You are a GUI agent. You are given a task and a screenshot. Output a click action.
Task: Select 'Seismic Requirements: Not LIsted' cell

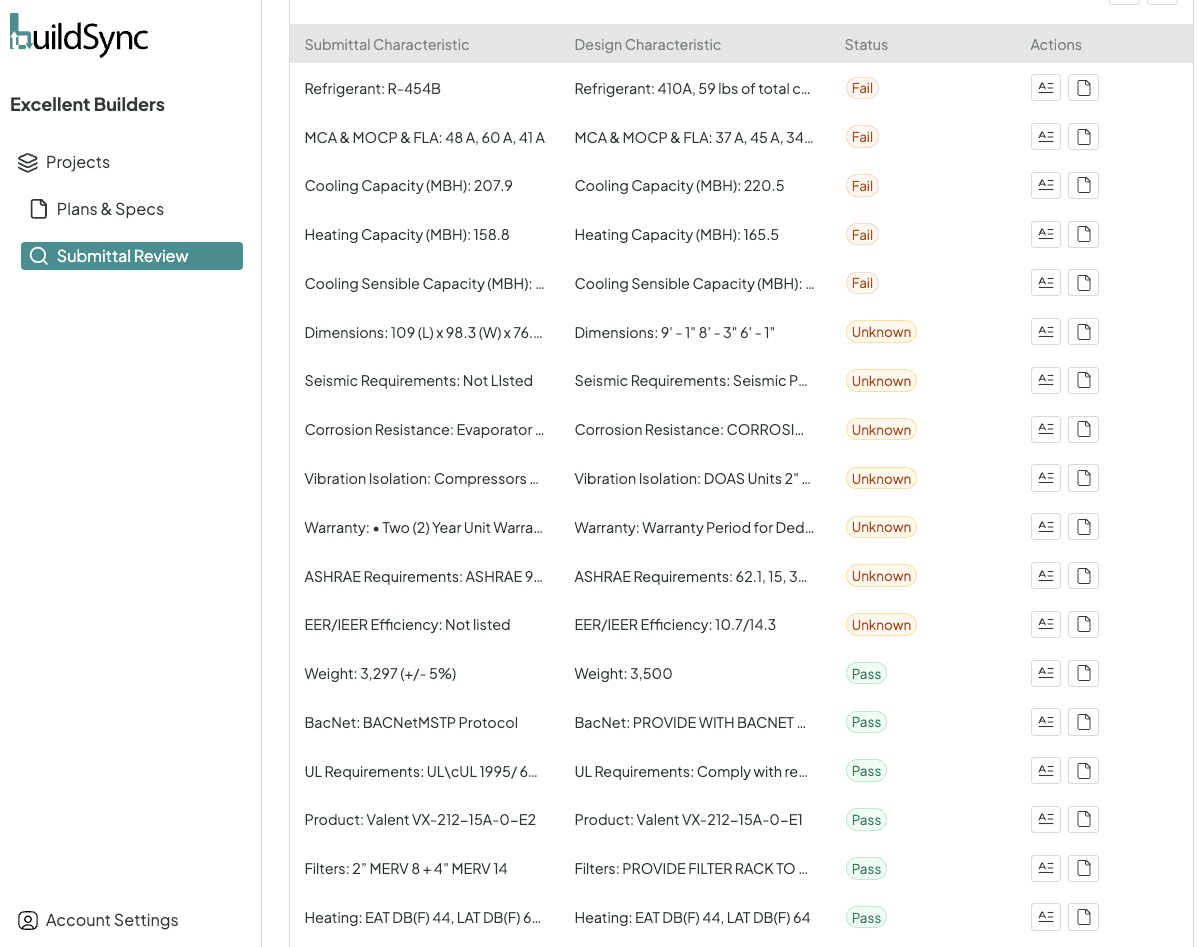418,381
